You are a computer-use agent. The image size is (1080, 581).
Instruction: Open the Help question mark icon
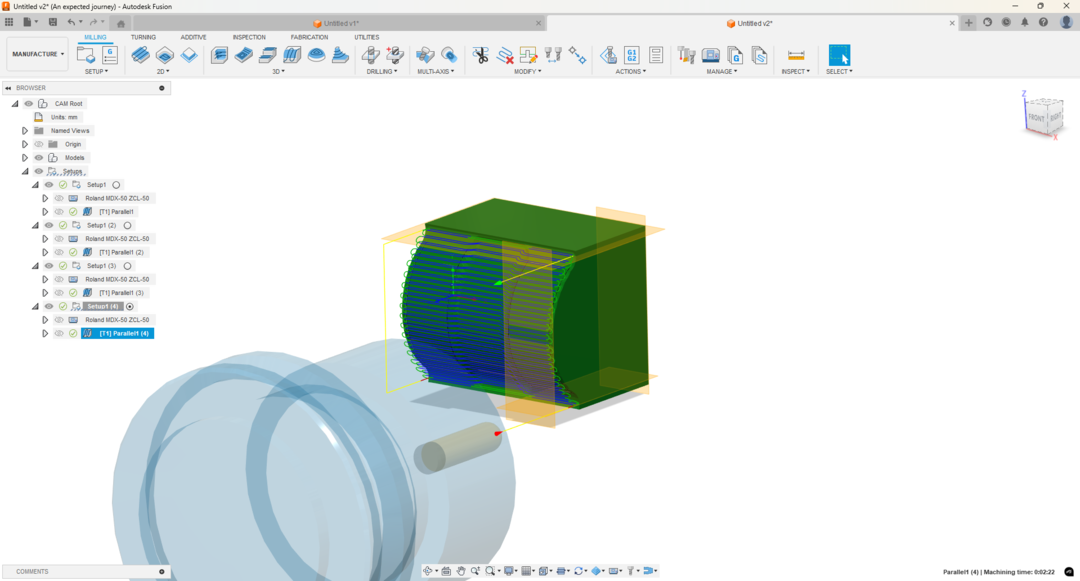tap(1043, 23)
